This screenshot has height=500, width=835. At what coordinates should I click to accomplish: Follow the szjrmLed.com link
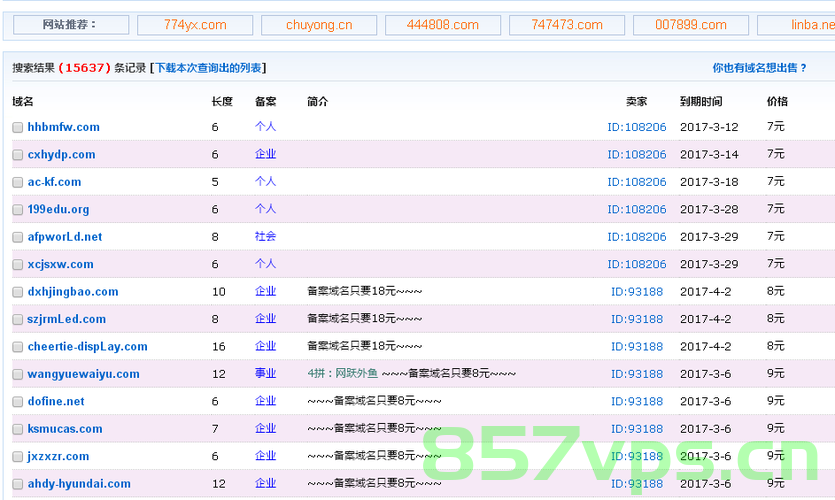pyautogui.click(x=67, y=319)
